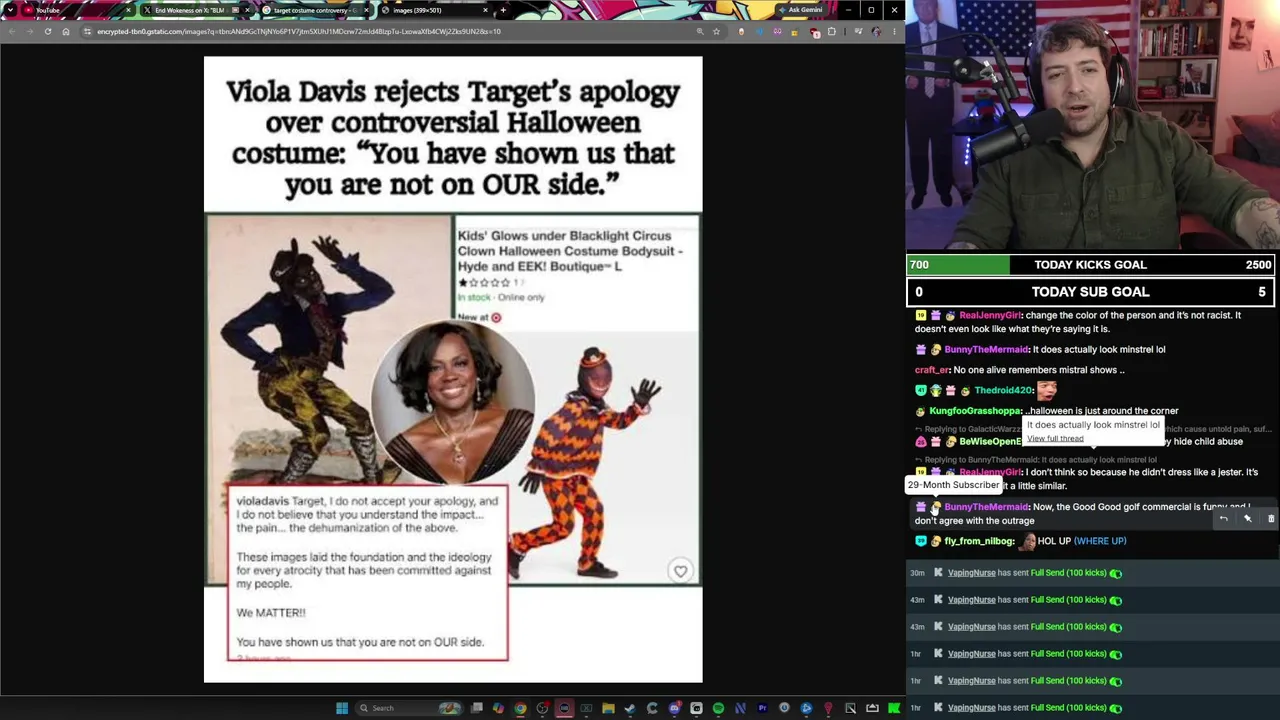Expand the tab search dropdown

pyautogui.click(x=10, y=10)
